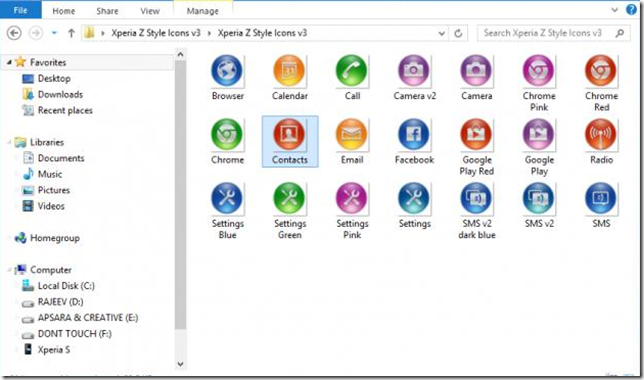Open Desktop in Favorites

pos(54,78)
